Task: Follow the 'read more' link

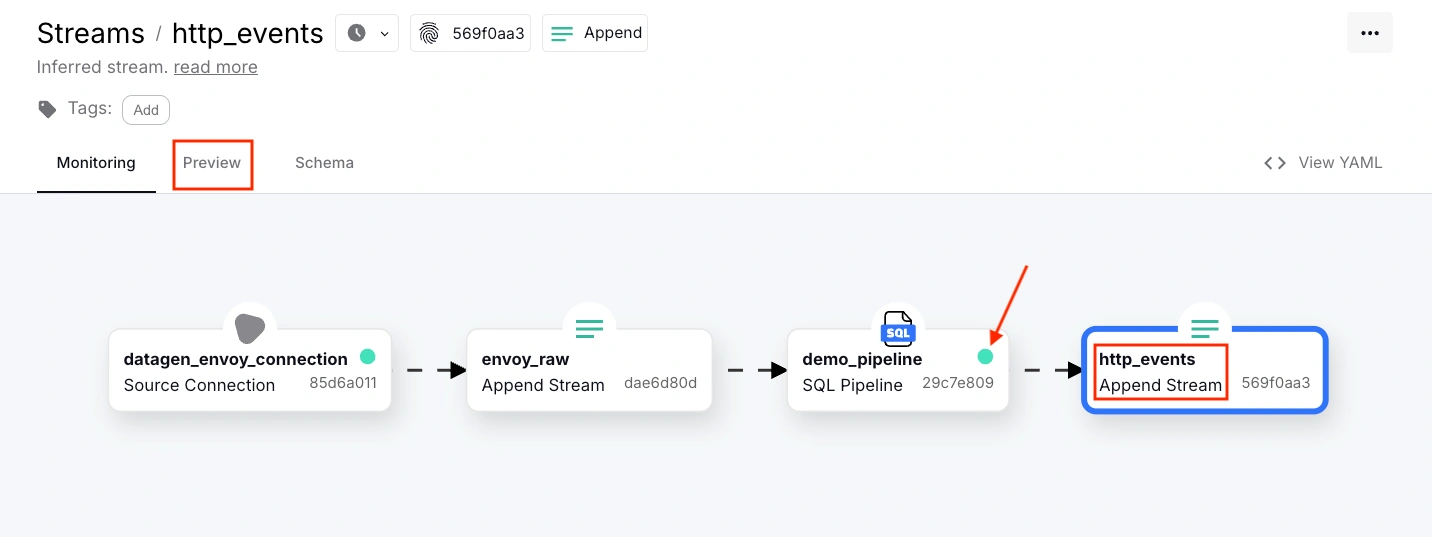Action: (x=216, y=67)
